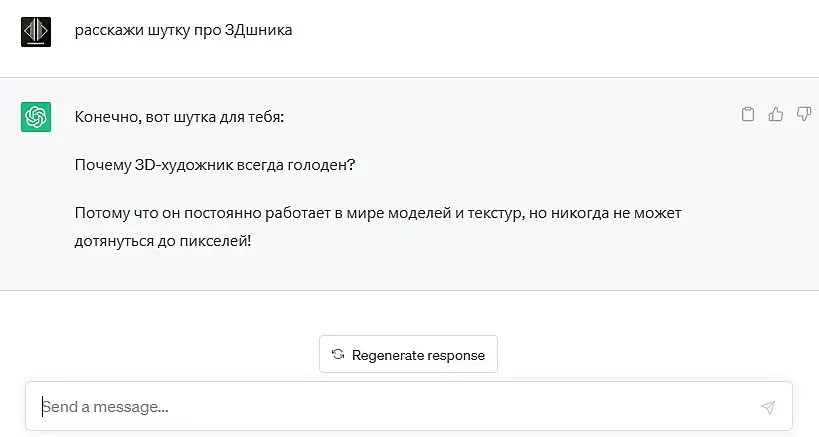Dislike the response with thumbs down

pyautogui.click(x=803, y=115)
